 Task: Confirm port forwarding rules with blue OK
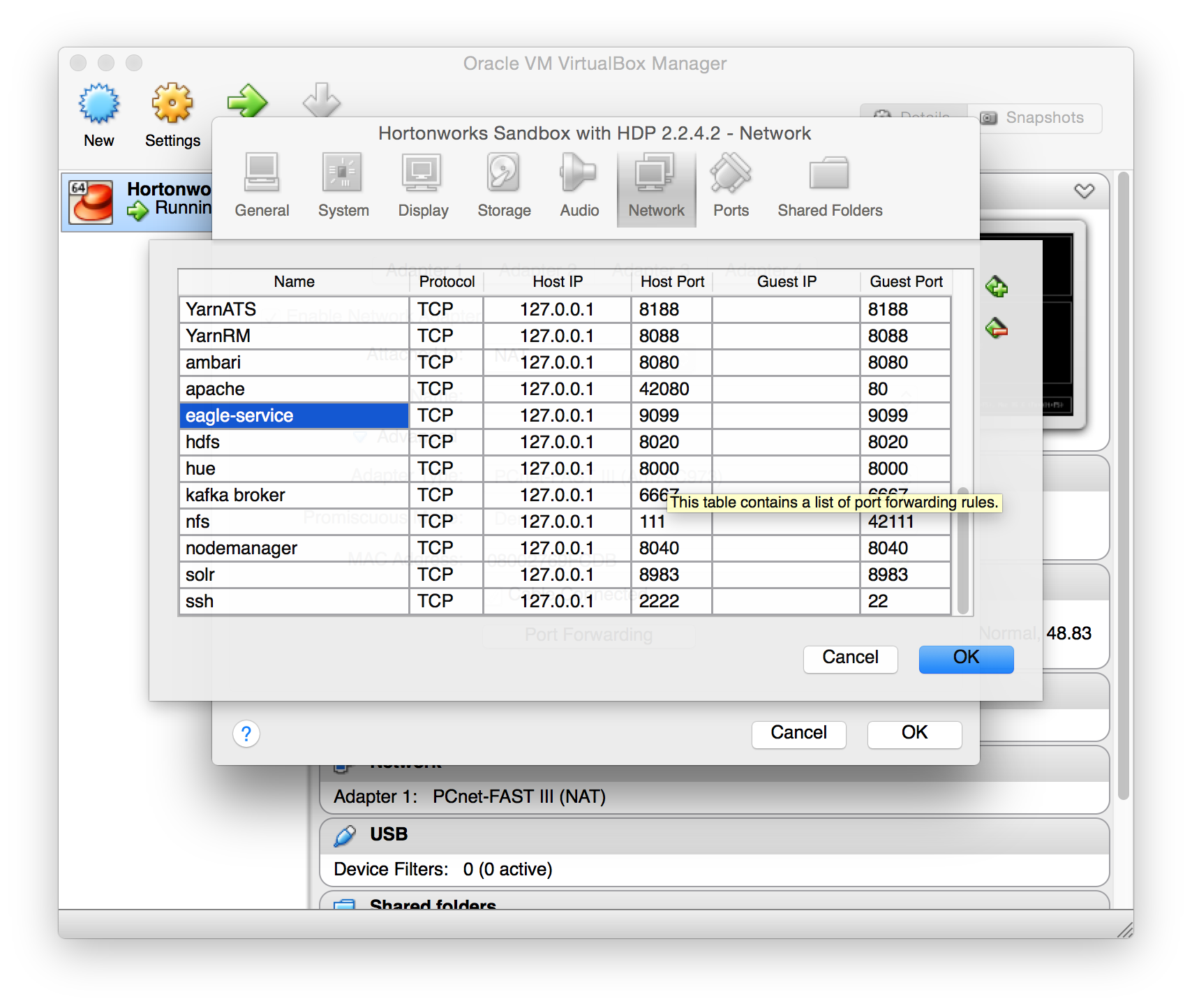966,658
